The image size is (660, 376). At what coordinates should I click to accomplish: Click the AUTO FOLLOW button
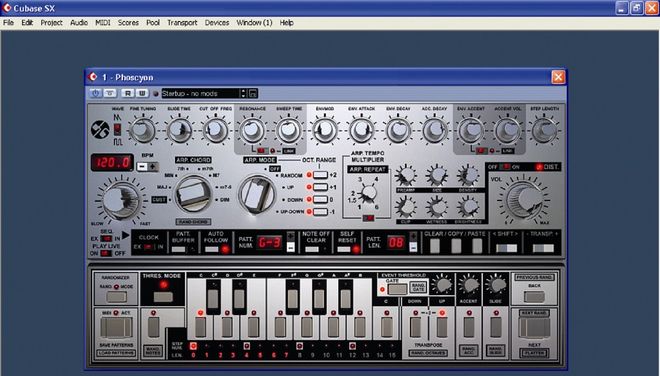point(212,249)
